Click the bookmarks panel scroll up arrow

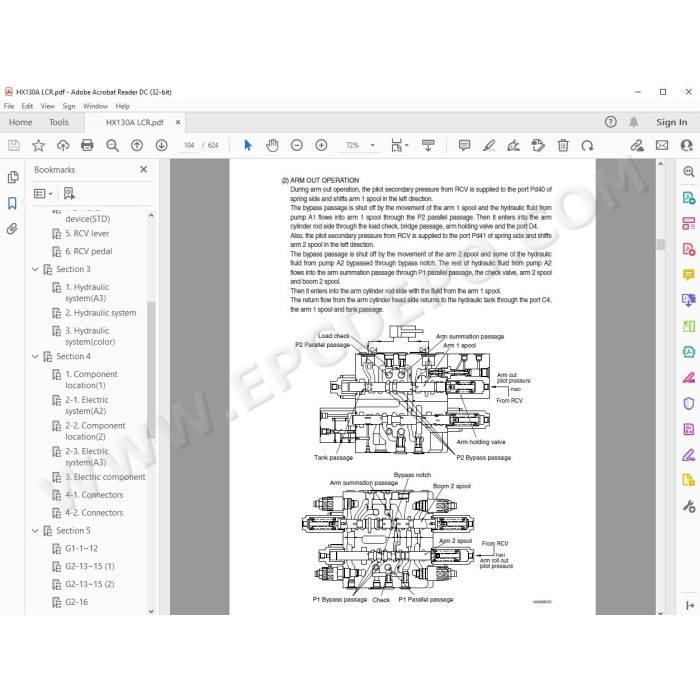(151, 215)
